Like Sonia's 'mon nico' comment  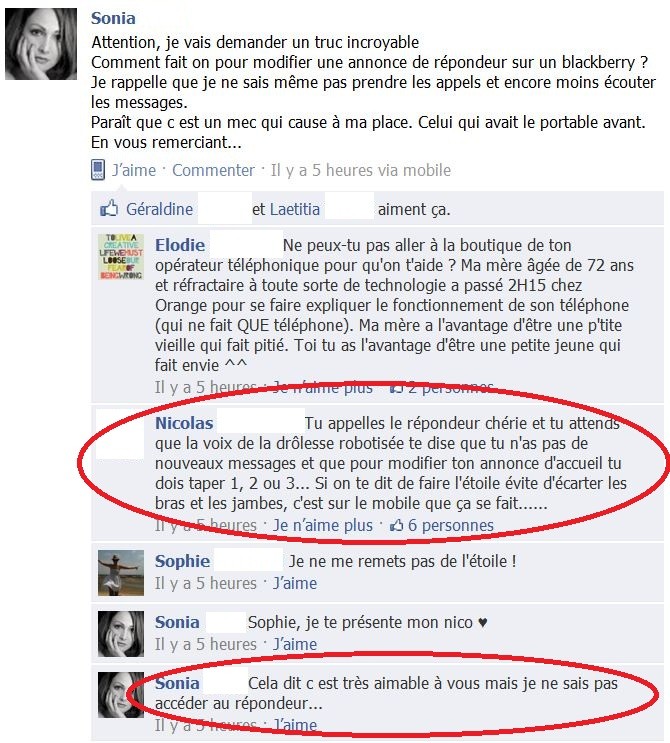pos(295,644)
